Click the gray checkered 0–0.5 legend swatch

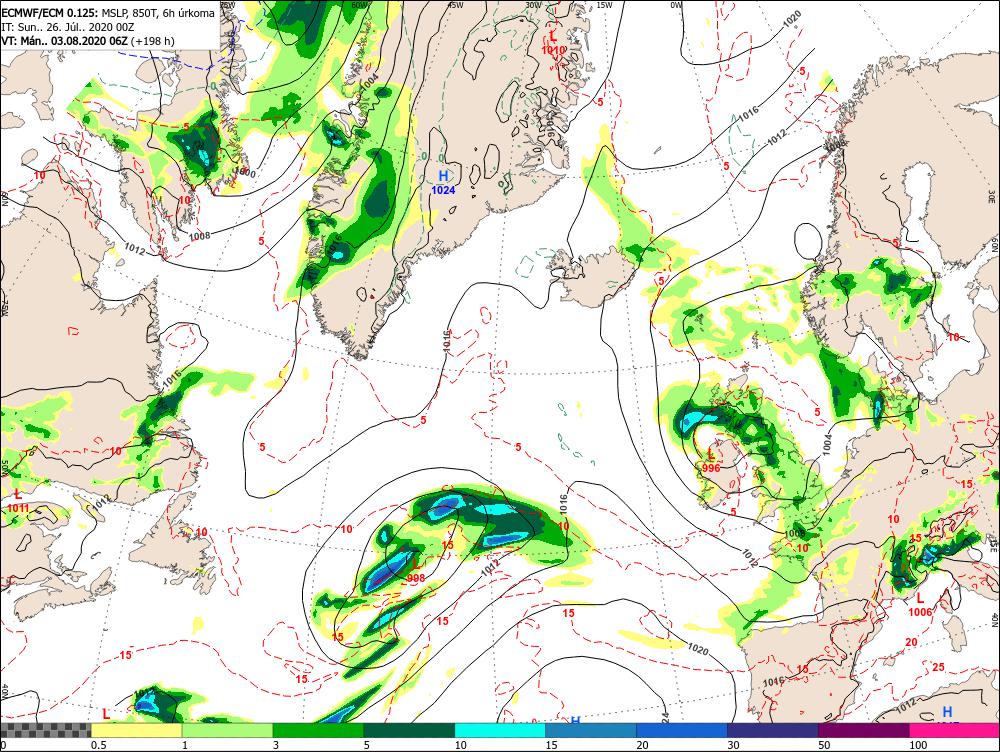(46, 730)
